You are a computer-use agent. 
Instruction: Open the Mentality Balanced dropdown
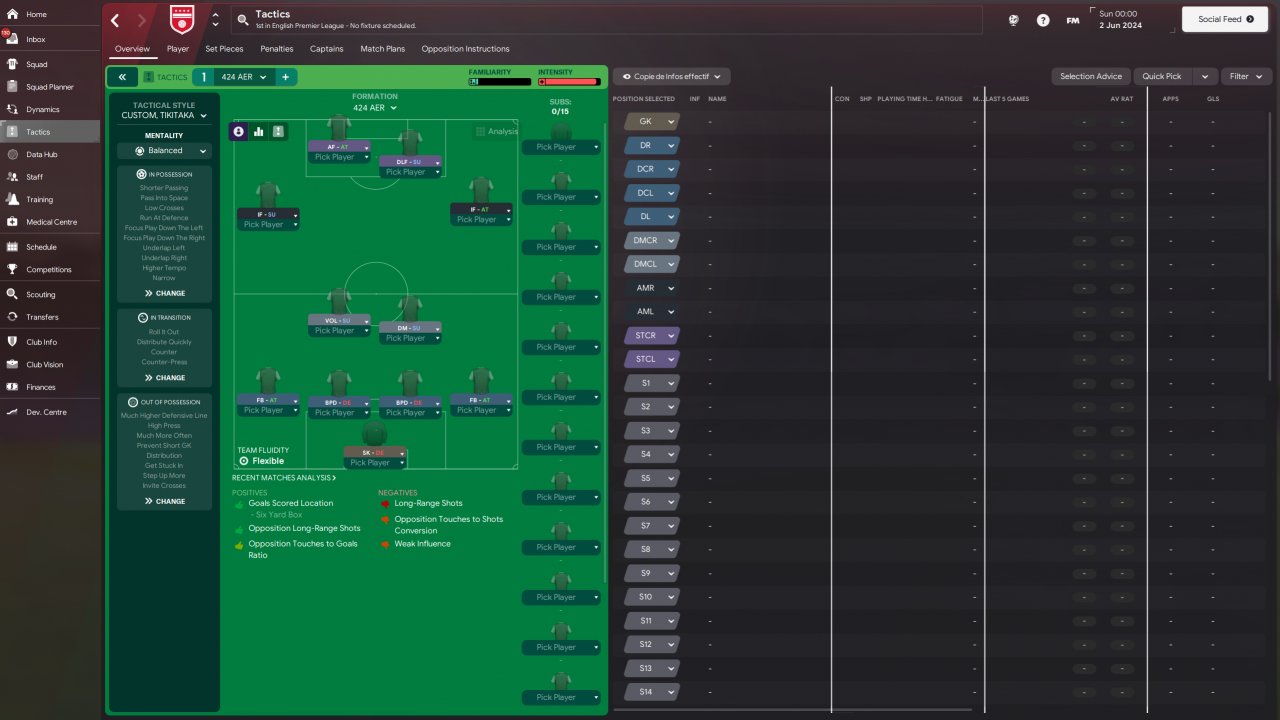[x=164, y=151]
